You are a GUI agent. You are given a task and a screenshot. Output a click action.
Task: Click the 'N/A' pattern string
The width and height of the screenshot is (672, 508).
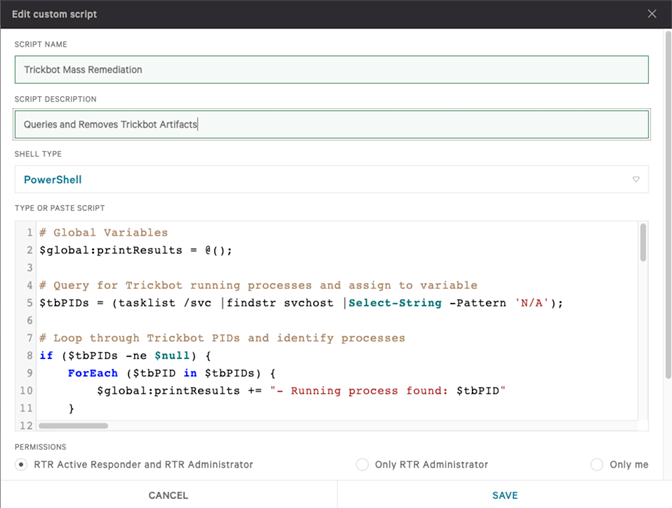point(531,303)
